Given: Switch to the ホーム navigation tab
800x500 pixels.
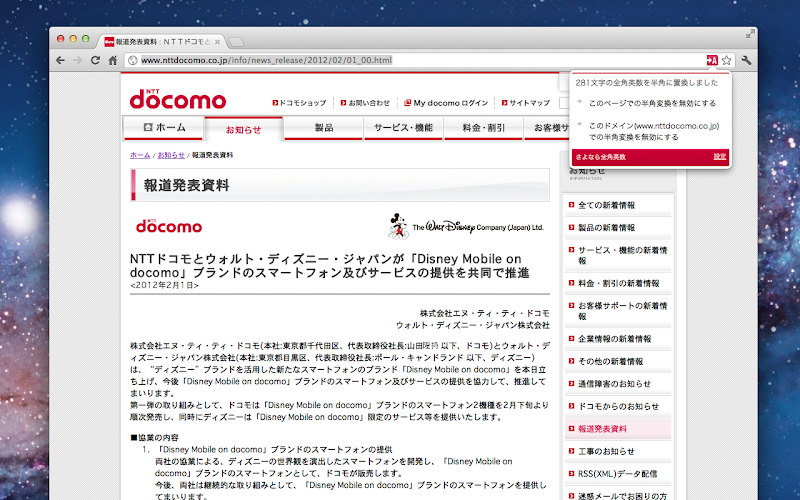Looking at the screenshot, I should tap(163, 128).
